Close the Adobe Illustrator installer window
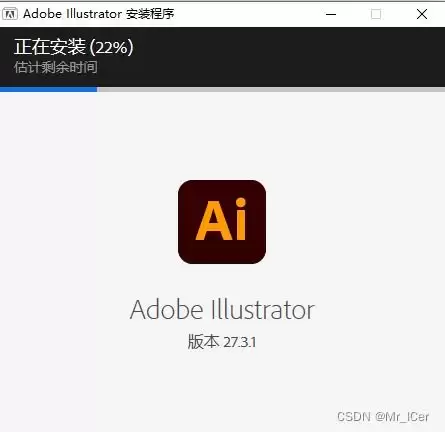The image size is (445, 432). pos(422,14)
